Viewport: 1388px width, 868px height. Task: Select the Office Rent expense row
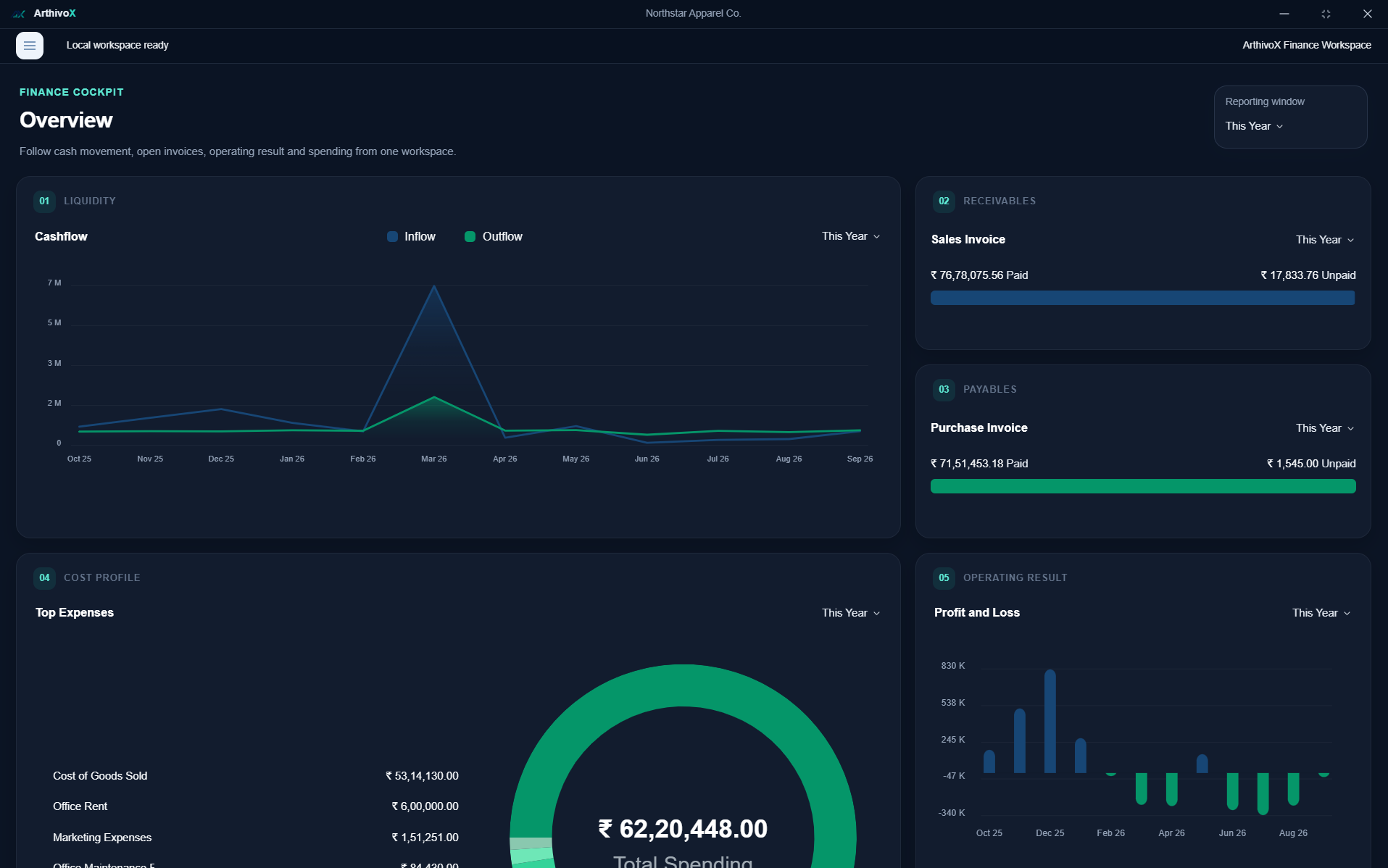point(255,806)
